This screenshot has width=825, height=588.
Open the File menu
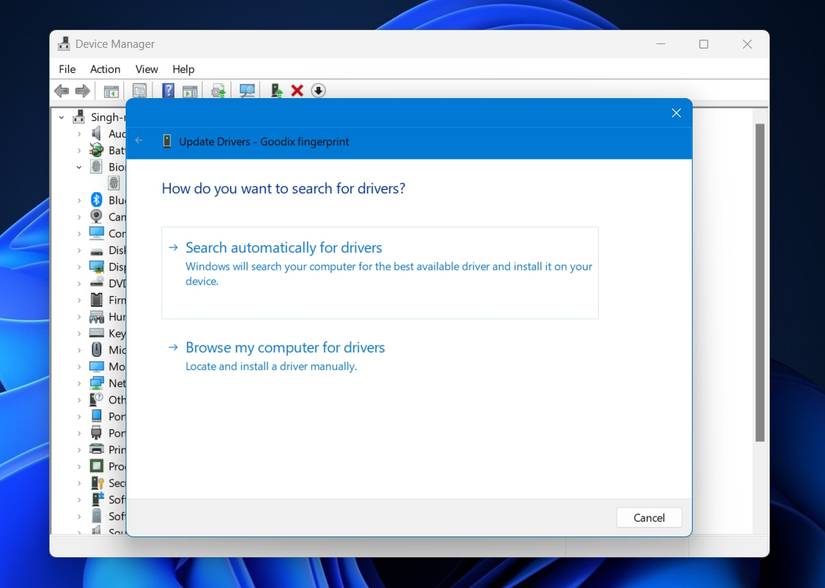66,69
